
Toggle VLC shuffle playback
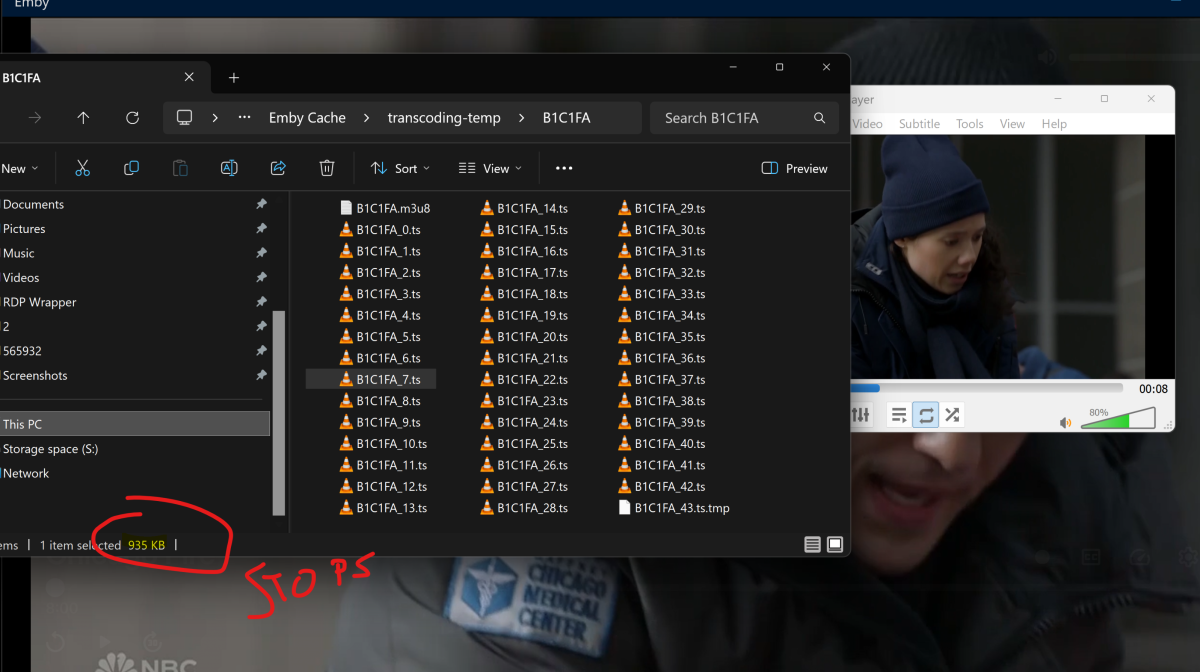[952, 414]
